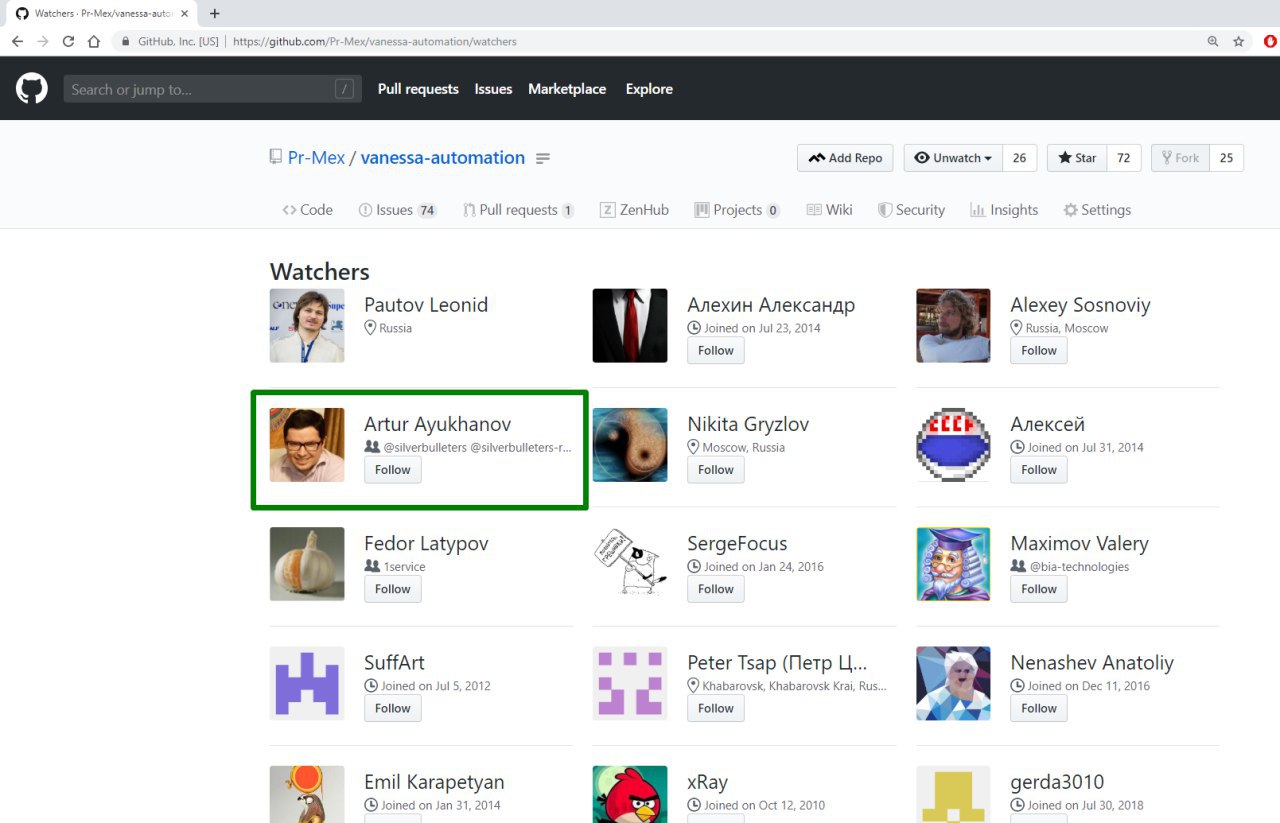Open xRay's Angry Birds avatar
The width and height of the screenshot is (1280, 823).
(630, 794)
